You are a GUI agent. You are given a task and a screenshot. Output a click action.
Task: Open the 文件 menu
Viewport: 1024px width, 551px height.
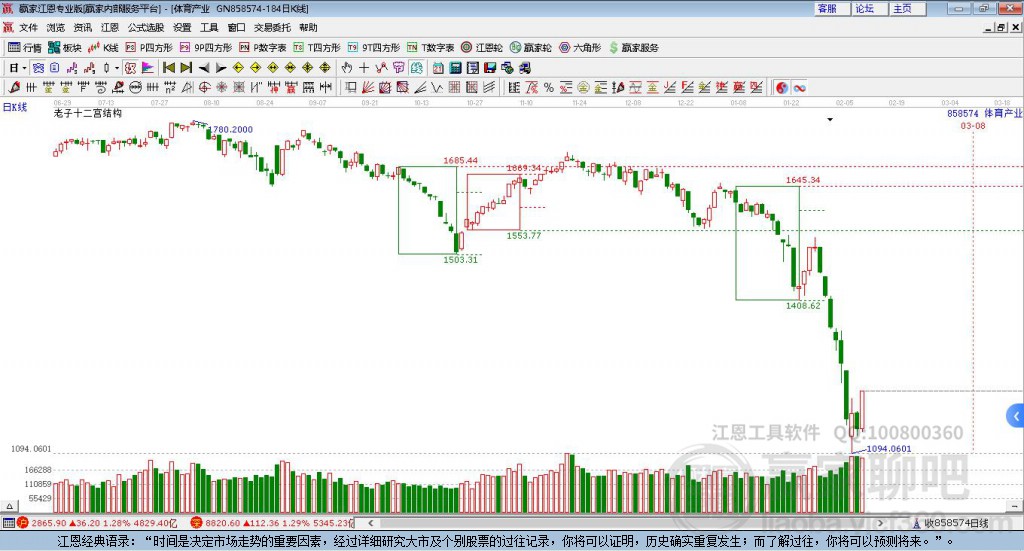point(29,27)
